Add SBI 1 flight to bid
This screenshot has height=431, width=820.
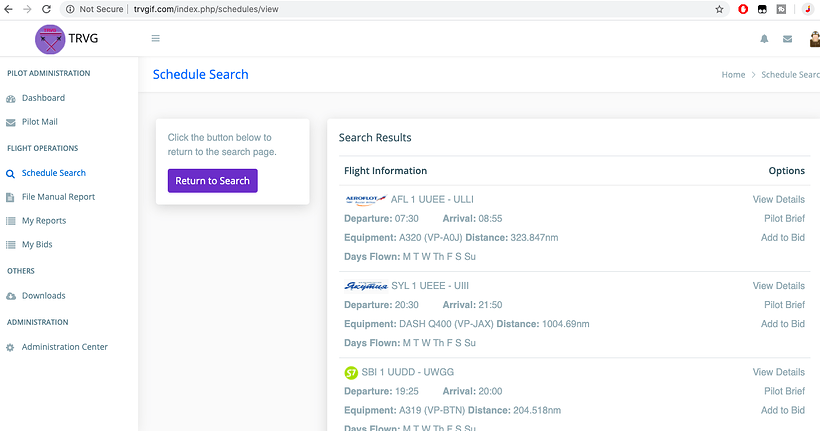click(783, 410)
